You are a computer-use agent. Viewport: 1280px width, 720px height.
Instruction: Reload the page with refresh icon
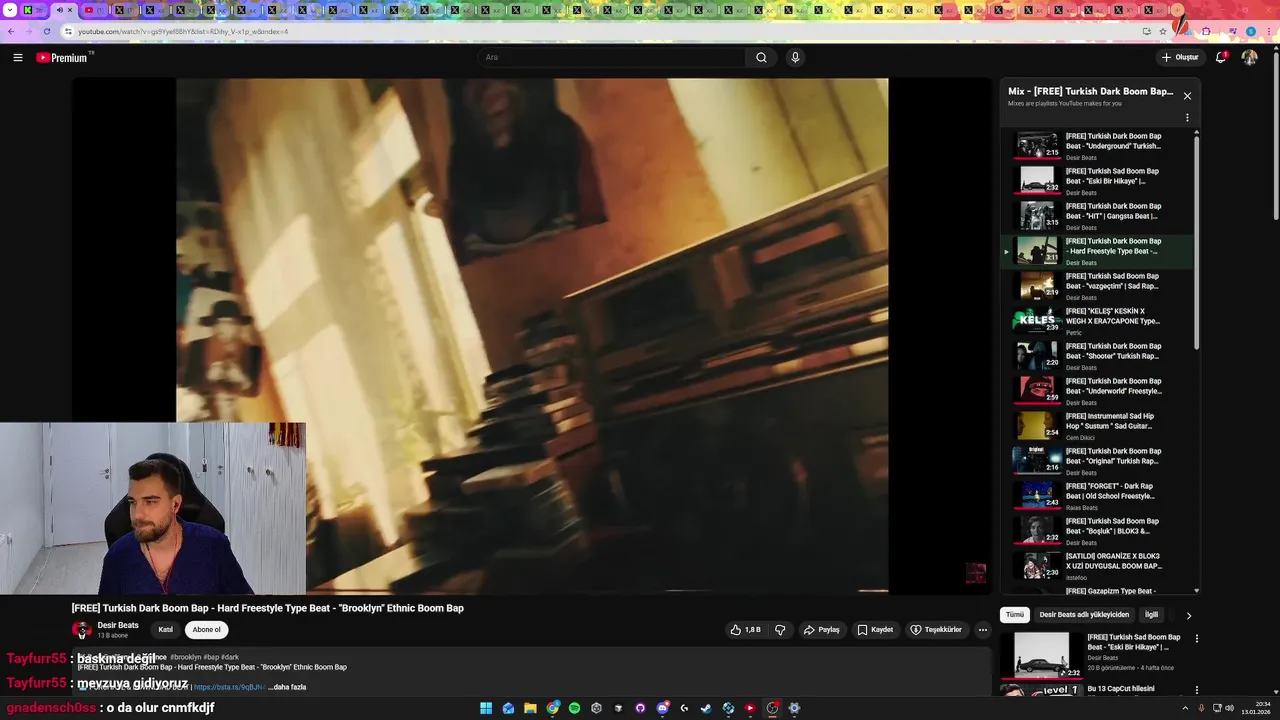click(46, 31)
